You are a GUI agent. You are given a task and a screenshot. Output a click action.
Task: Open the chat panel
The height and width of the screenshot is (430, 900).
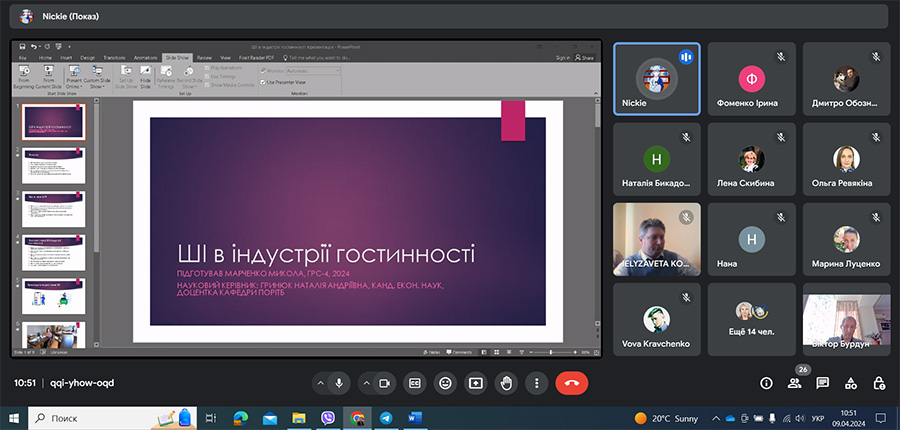[822, 383]
